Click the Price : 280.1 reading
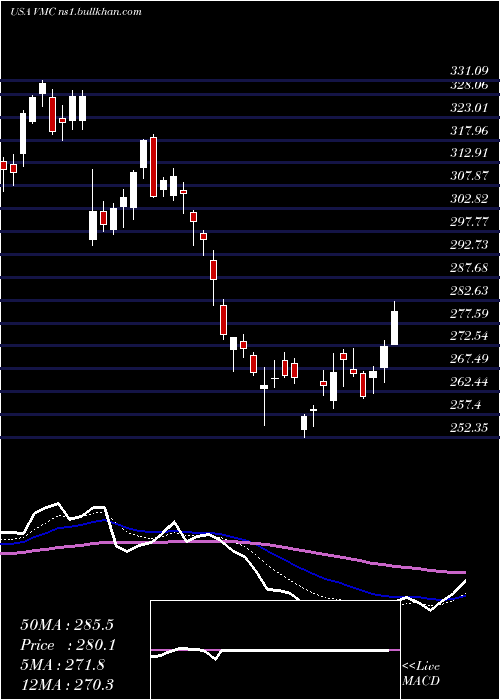The height and width of the screenshot is (700, 500). pyautogui.click(x=67, y=646)
